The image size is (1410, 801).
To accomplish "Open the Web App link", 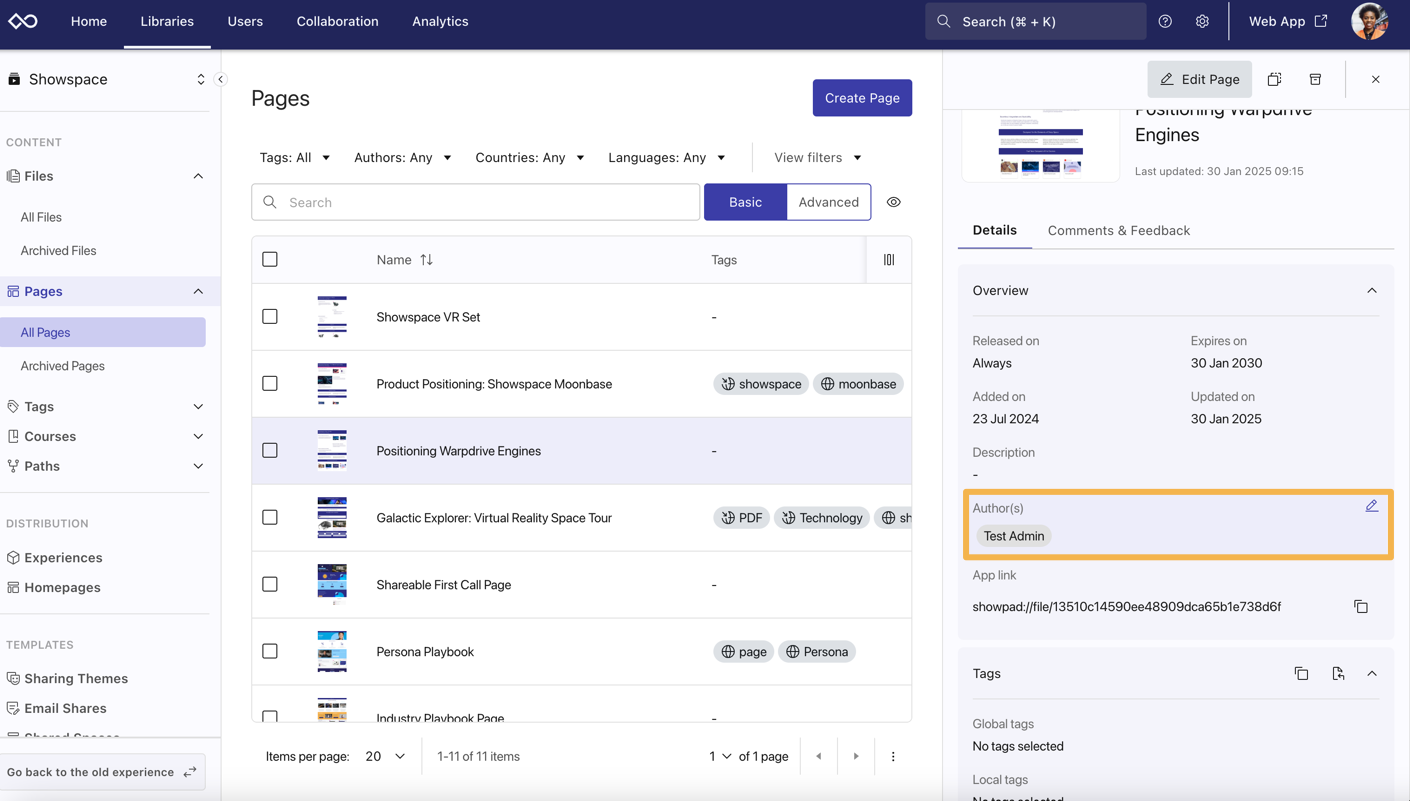I will pyautogui.click(x=1288, y=21).
